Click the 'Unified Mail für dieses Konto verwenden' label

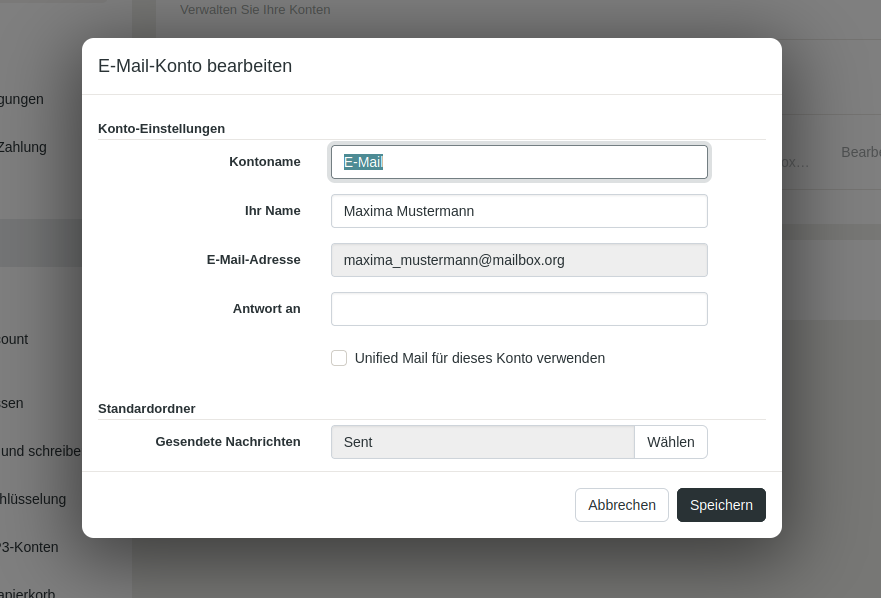coord(479,358)
